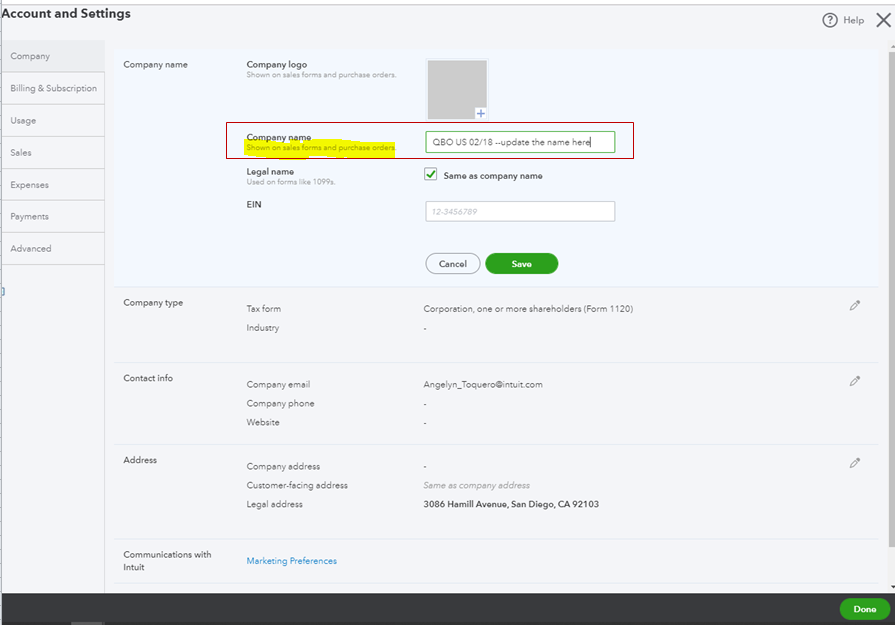Uncheck Same as company name checkbox
This screenshot has height=625, width=895.
[x=430, y=175]
